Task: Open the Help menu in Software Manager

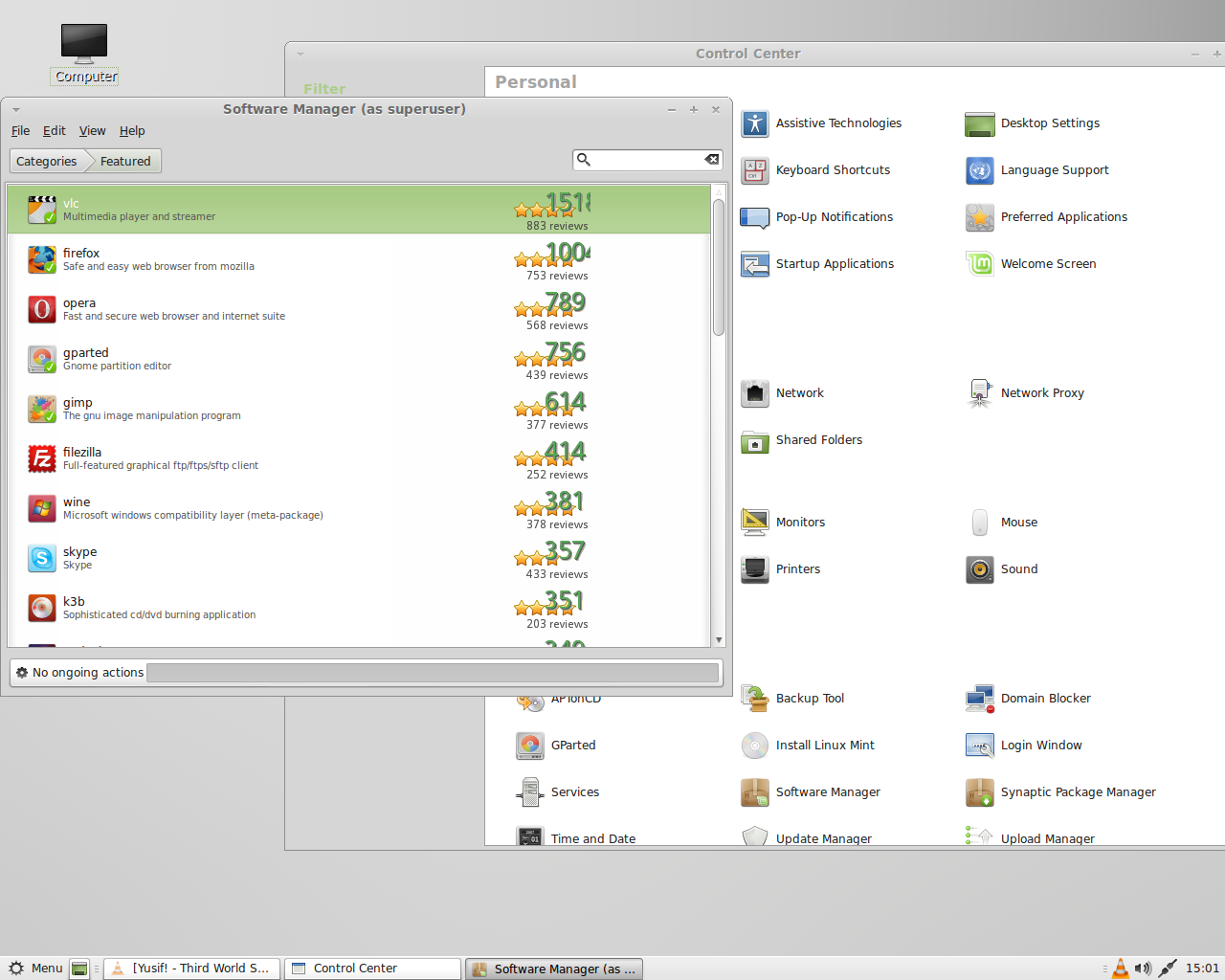Action: pos(132,131)
